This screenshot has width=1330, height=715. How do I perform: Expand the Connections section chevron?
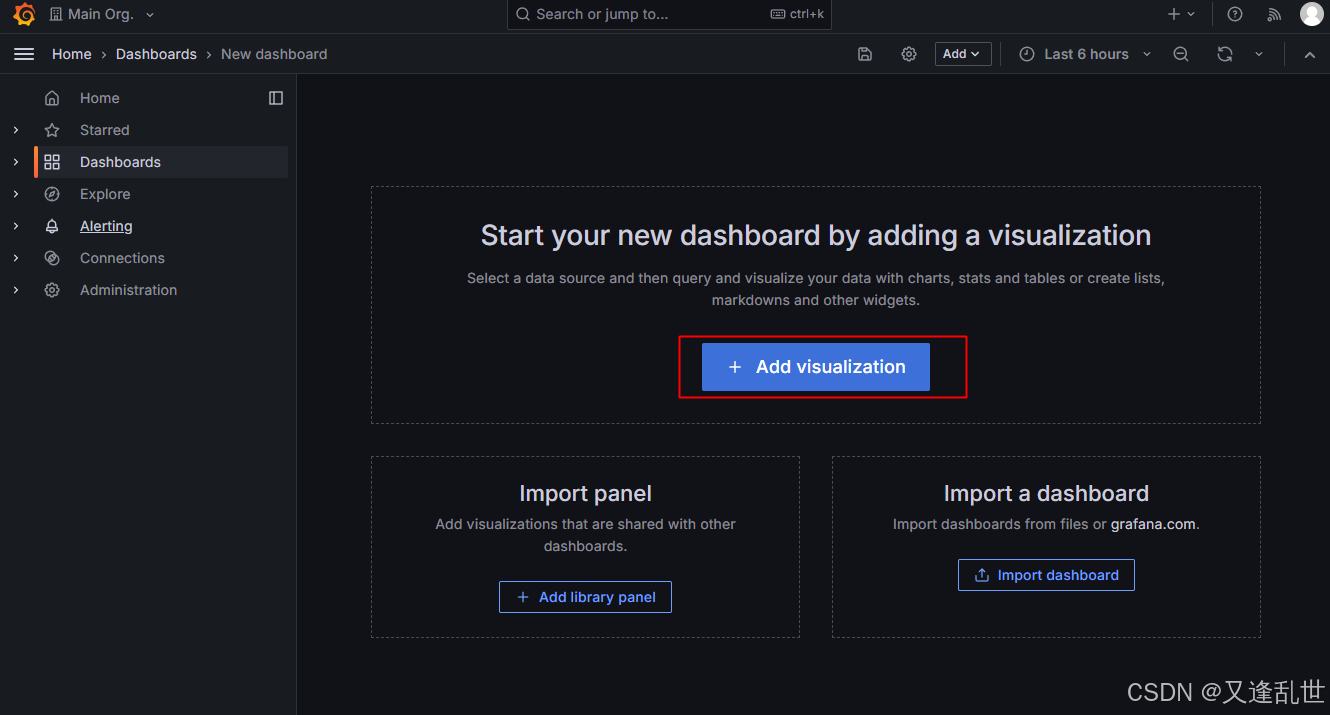tap(16, 258)
